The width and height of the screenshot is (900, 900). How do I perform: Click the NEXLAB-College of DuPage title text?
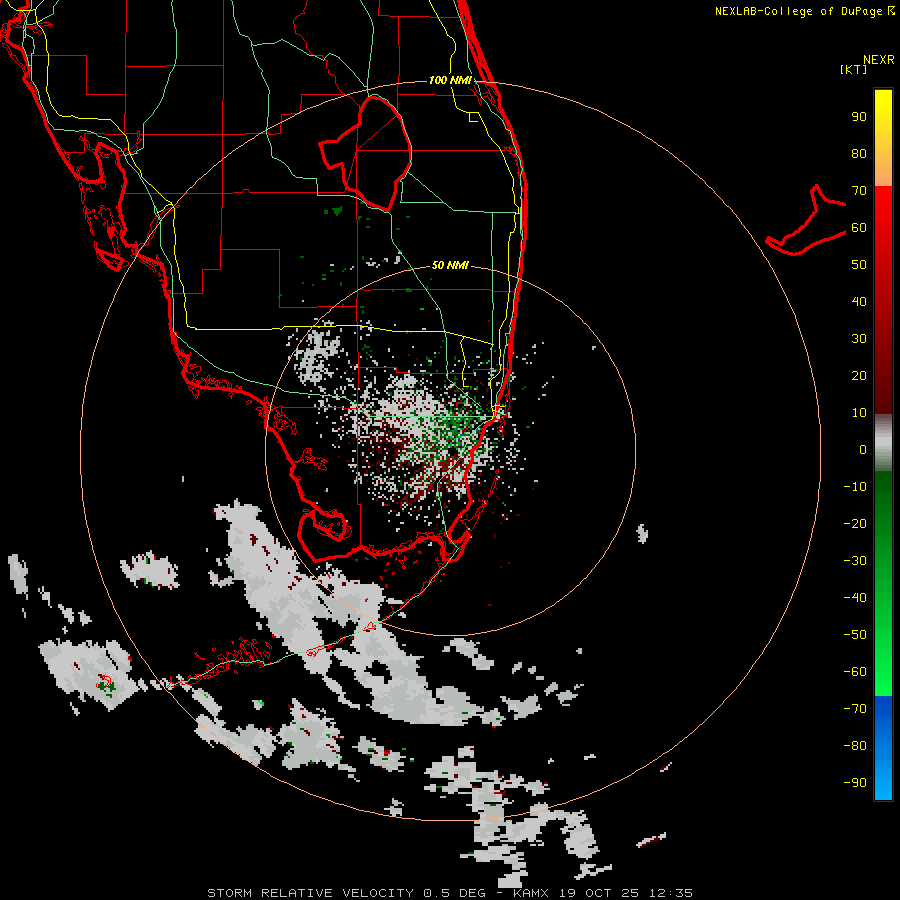click(804, 11)
